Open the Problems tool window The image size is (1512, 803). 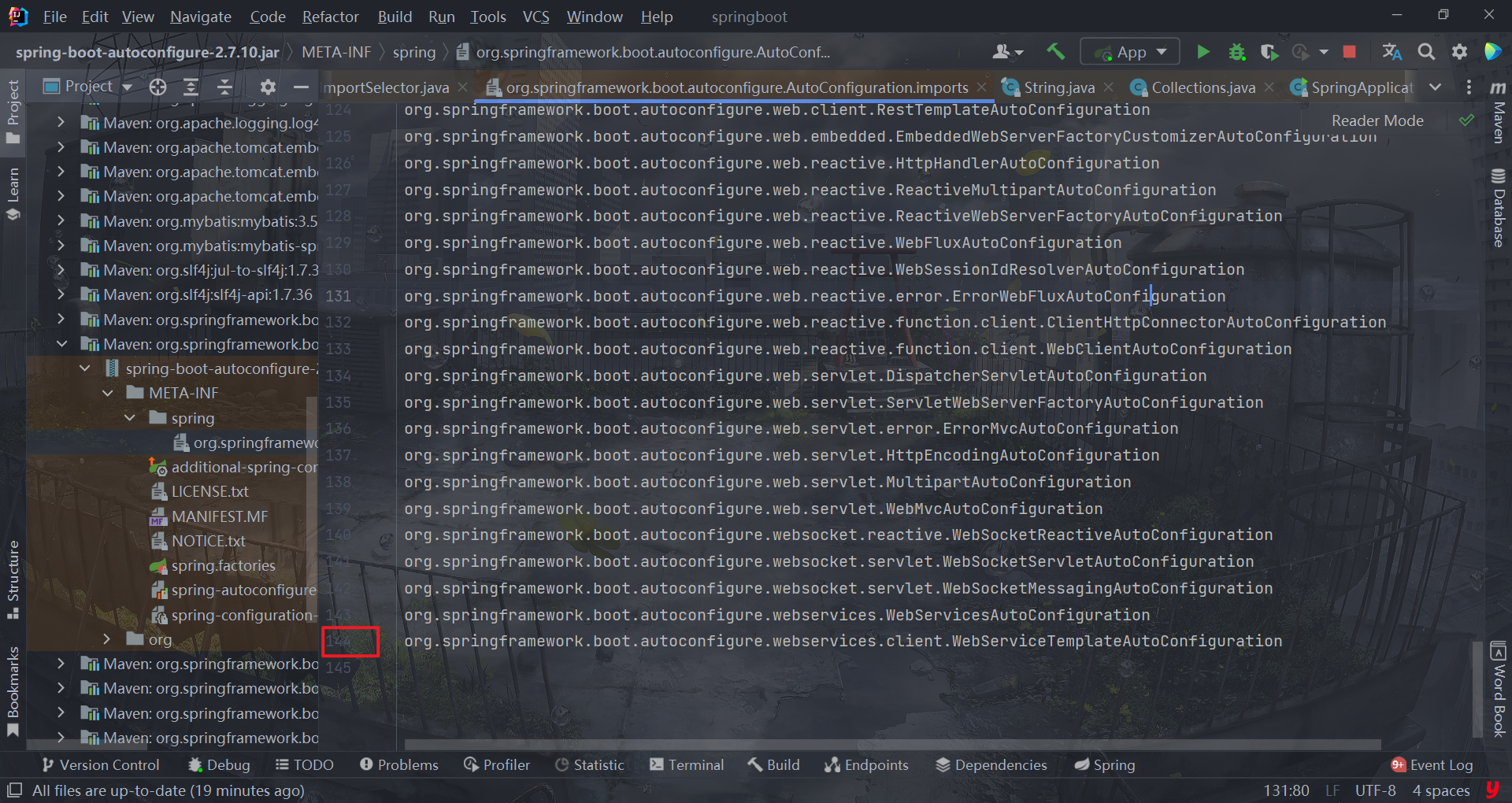click(x=398, y=764)
